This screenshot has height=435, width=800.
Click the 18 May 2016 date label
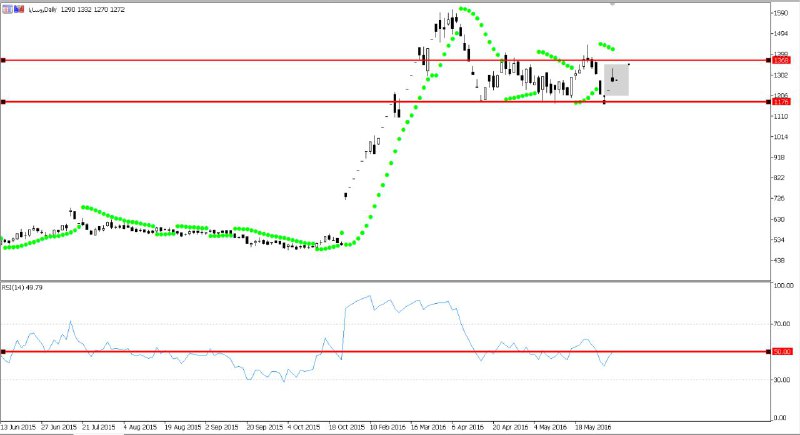[x=593, y=427]
